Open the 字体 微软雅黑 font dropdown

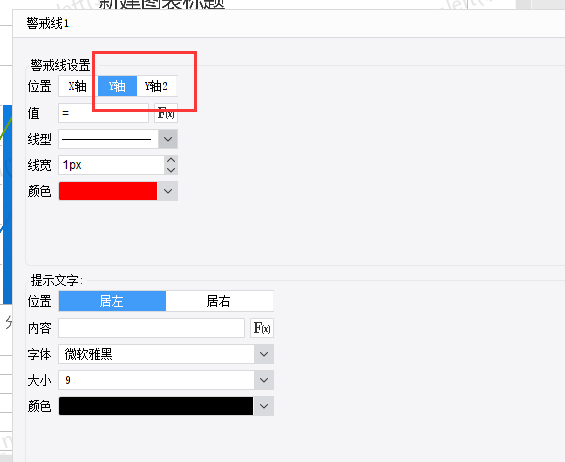point(264,354)
